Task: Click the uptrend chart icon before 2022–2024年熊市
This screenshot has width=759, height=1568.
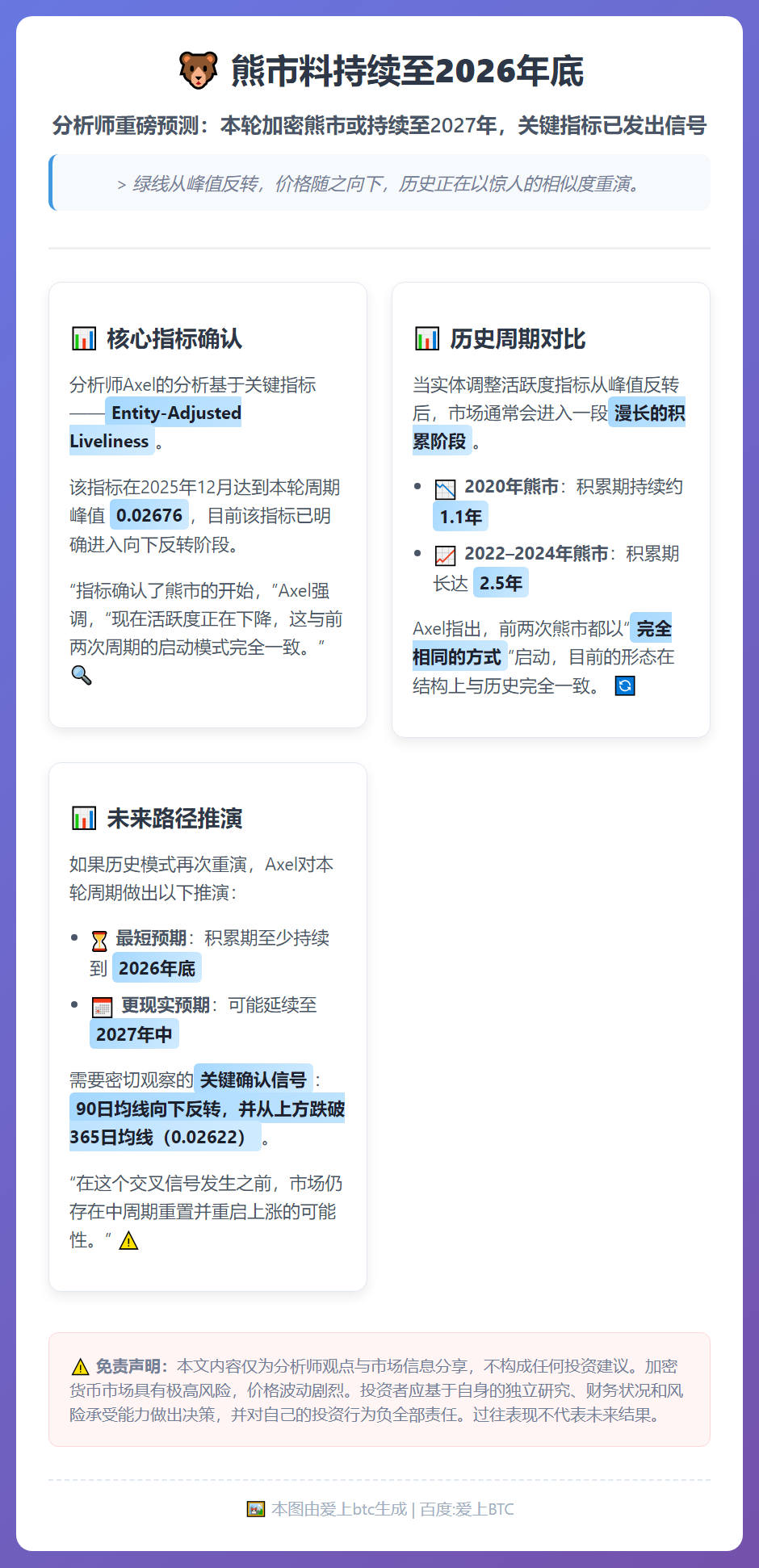Action: pyautogui.click(x=446, y=556)
